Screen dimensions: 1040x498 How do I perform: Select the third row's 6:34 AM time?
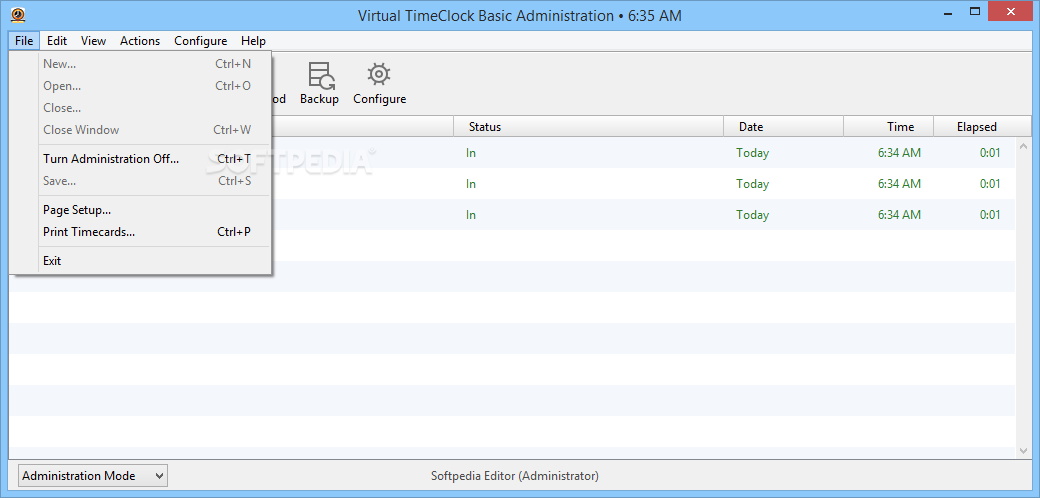pos(899,215)
